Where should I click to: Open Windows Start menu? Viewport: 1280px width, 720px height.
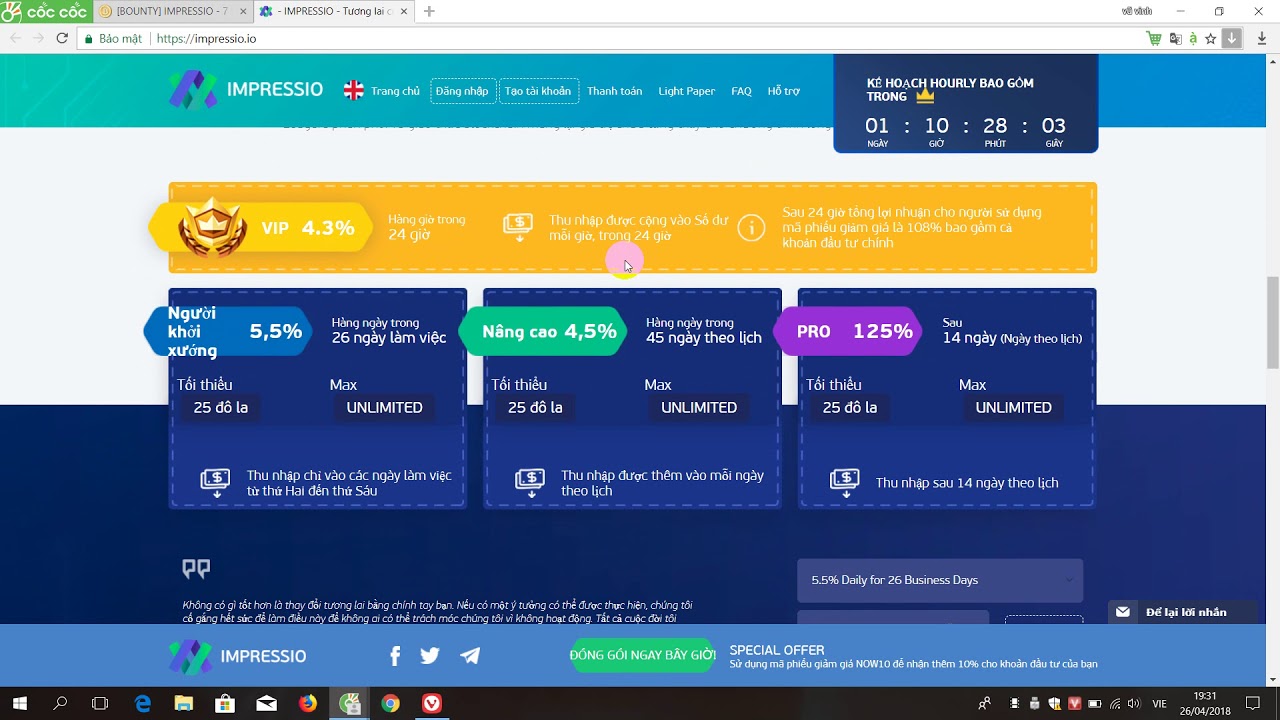tap(19, 703)
